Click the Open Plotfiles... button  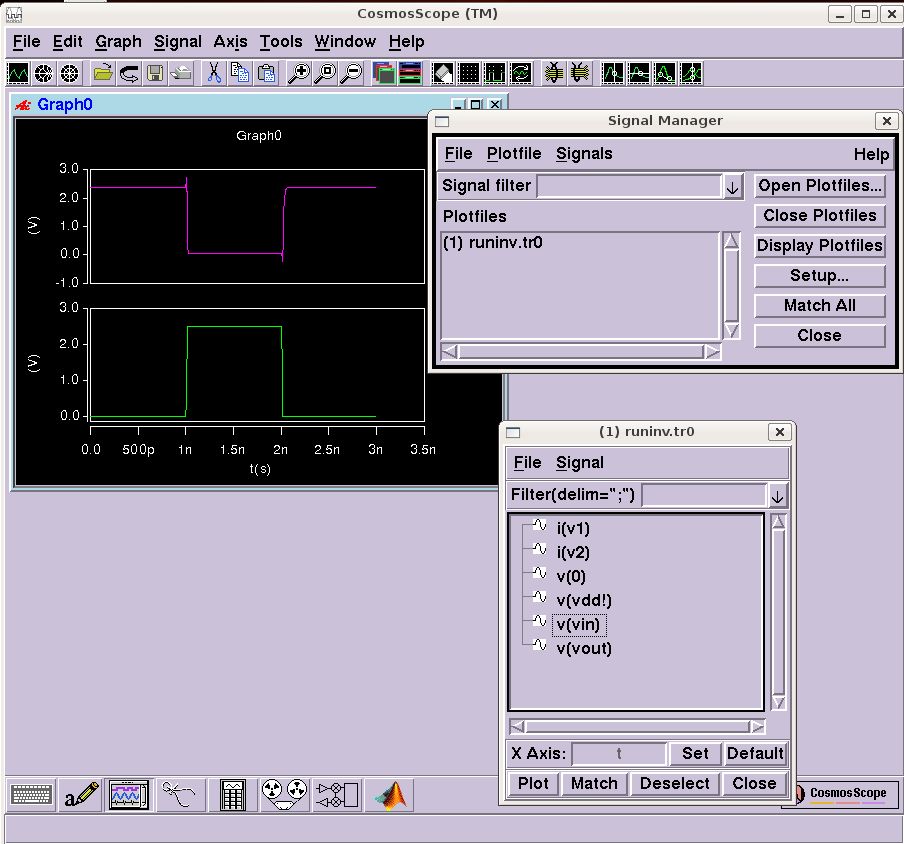[x=819, y=185]
